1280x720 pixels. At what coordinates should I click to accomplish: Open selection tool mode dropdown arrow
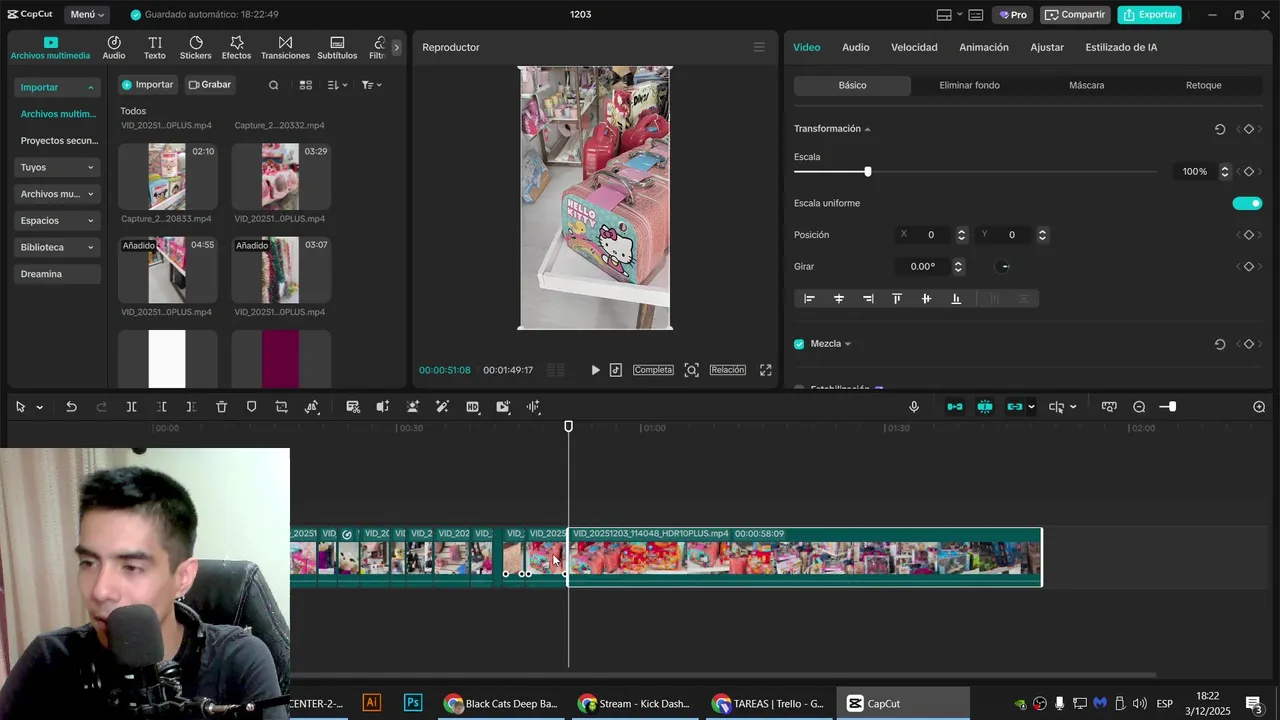tap(39, 408)
